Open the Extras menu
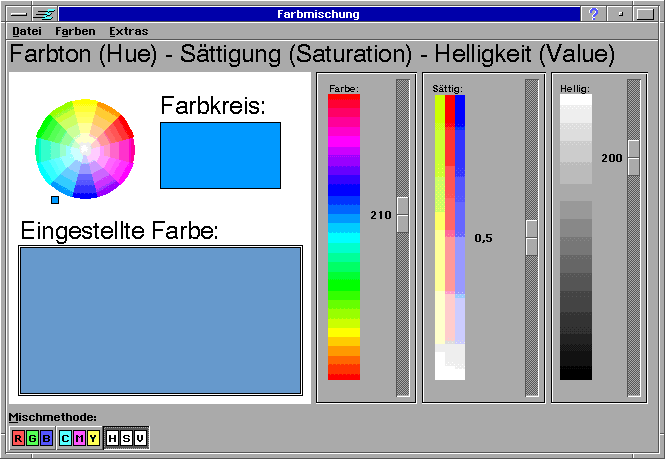This screenshot has height=460, width=666. (128, 31)
